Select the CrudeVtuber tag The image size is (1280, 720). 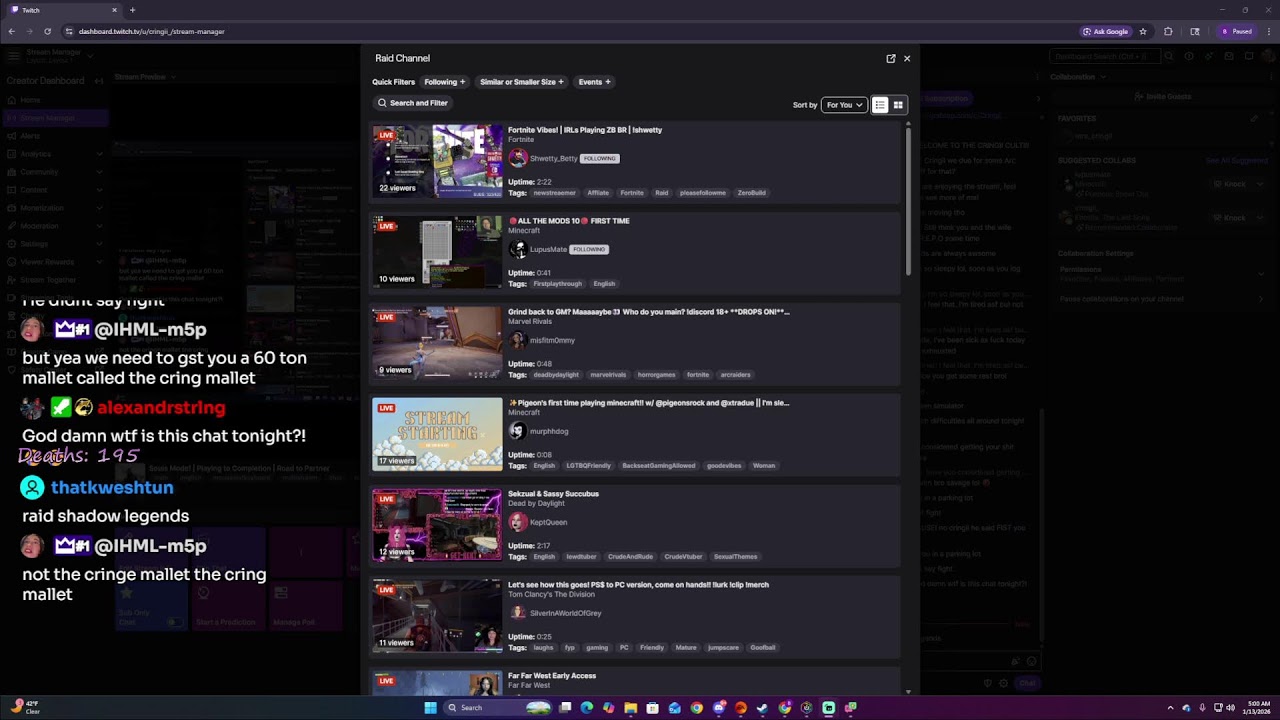[683, 557]
